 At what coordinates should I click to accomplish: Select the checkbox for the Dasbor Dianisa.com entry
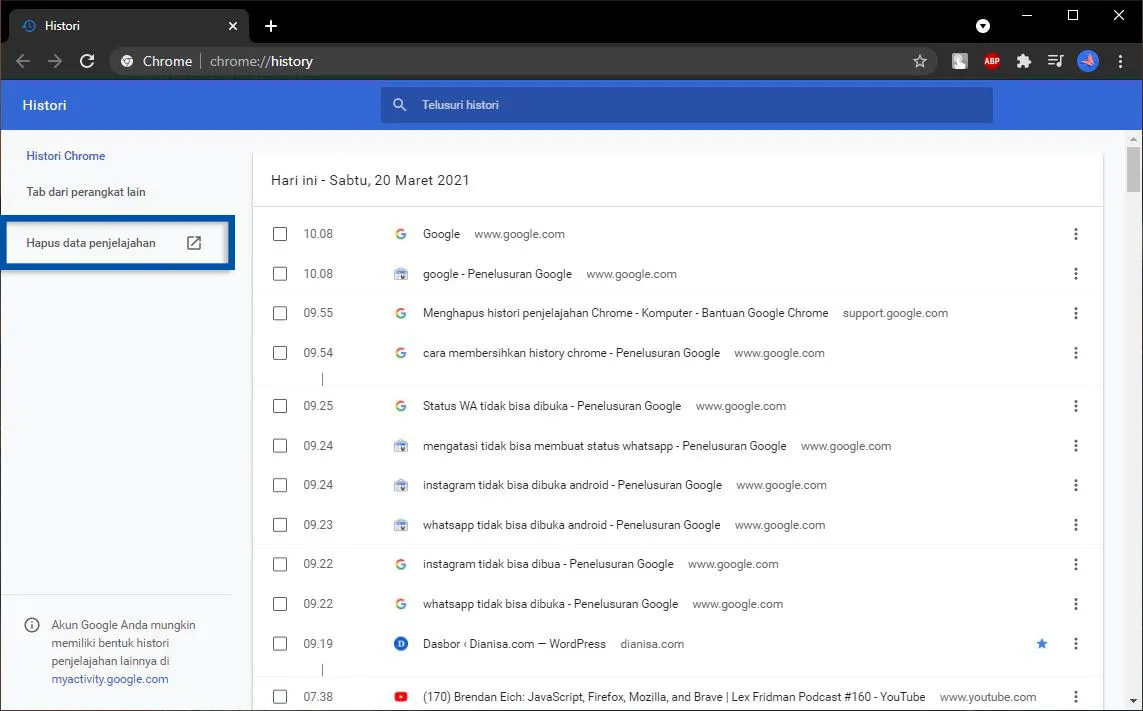pyautogui.click(x=280, y=644)
